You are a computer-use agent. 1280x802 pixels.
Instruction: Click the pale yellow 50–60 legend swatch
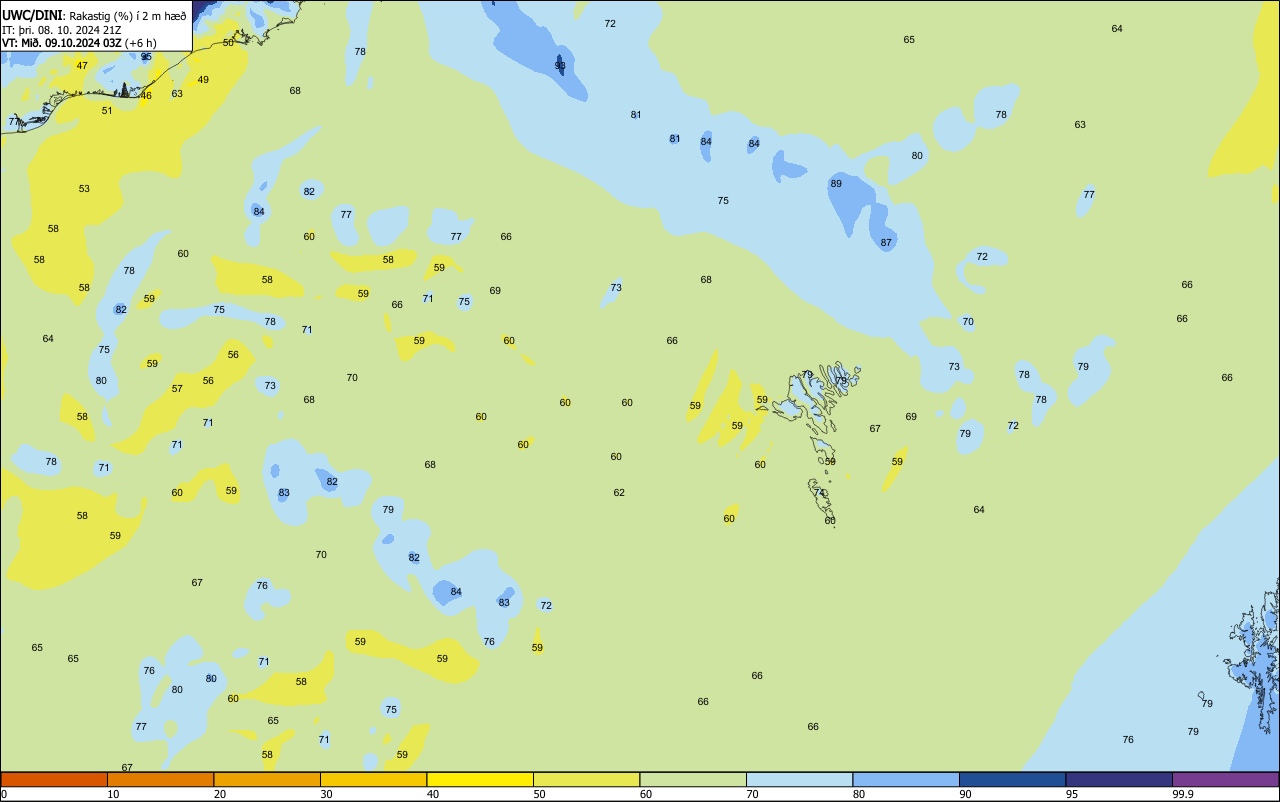pyautogui.click(x=586, y=779)
